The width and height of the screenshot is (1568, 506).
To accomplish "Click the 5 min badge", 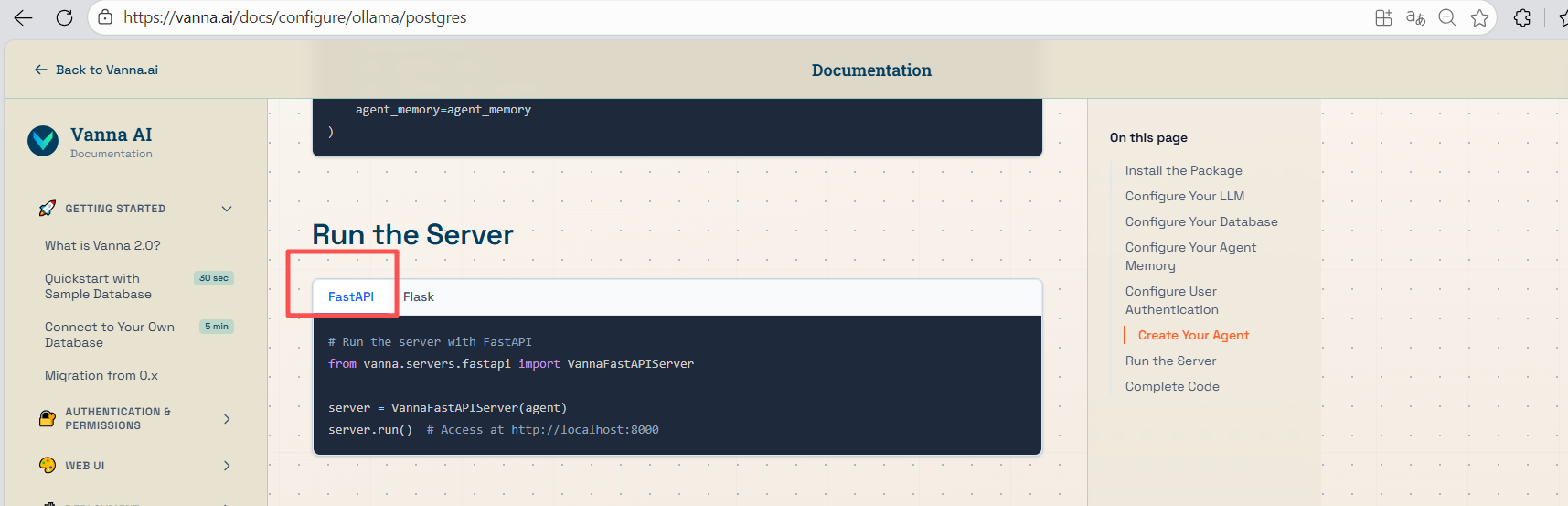I will point(217,327).
